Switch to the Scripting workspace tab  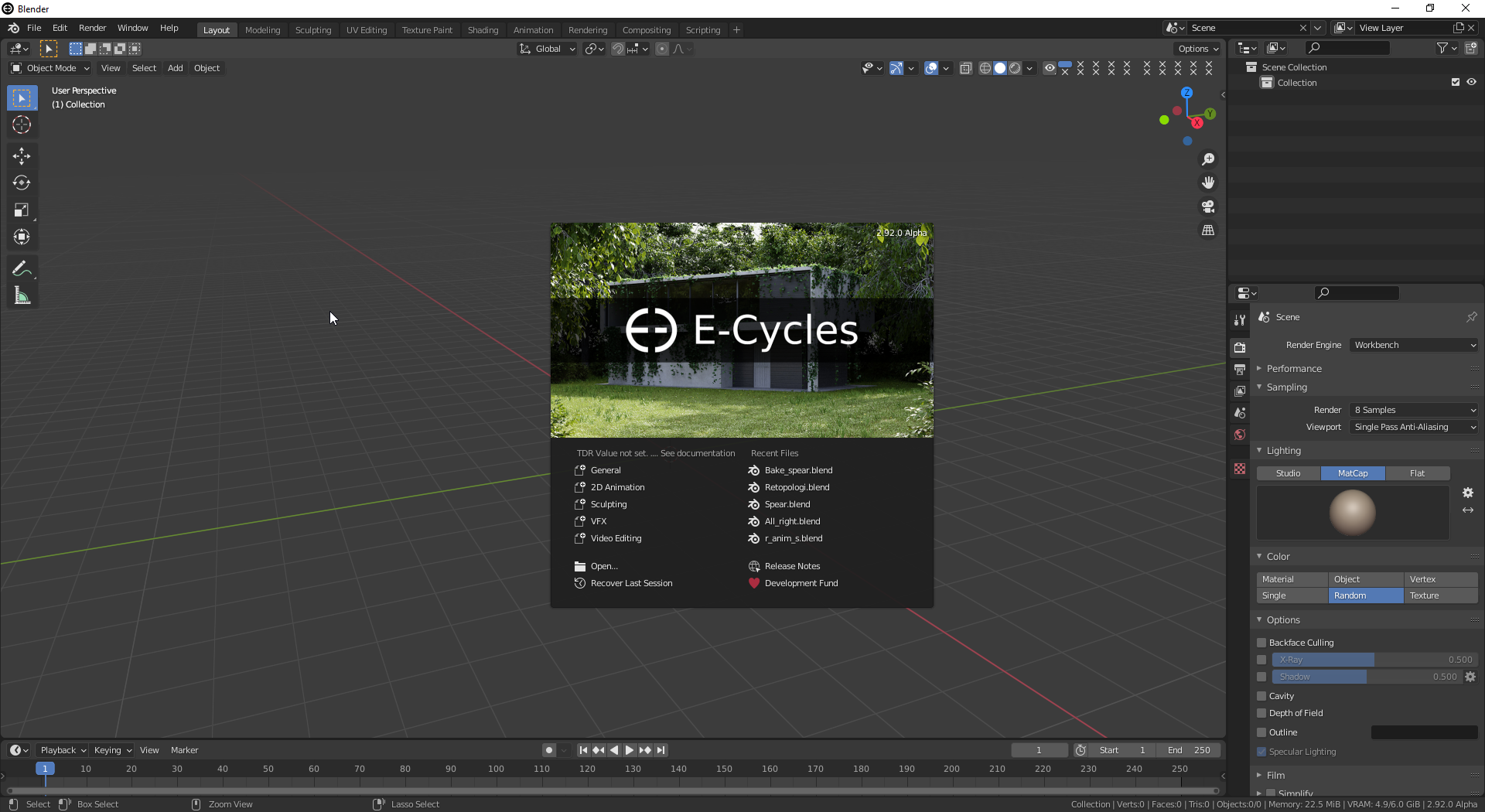[702, 29]
